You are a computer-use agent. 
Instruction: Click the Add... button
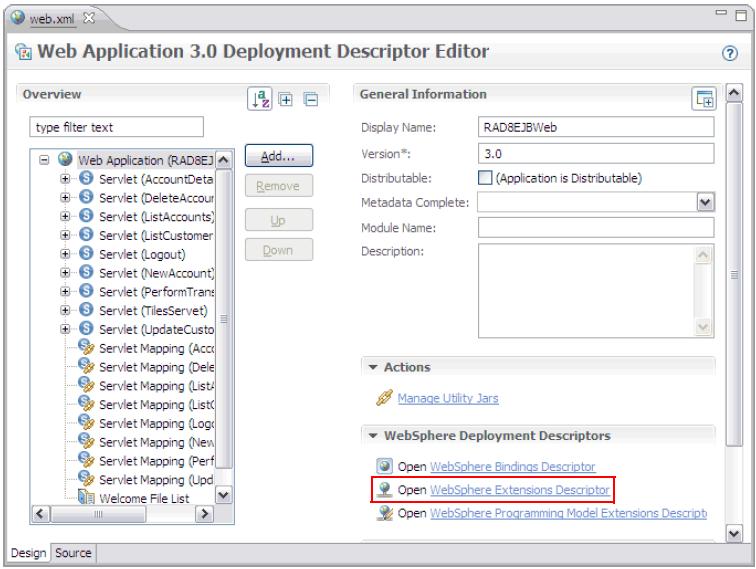click(x=279, y=156)
